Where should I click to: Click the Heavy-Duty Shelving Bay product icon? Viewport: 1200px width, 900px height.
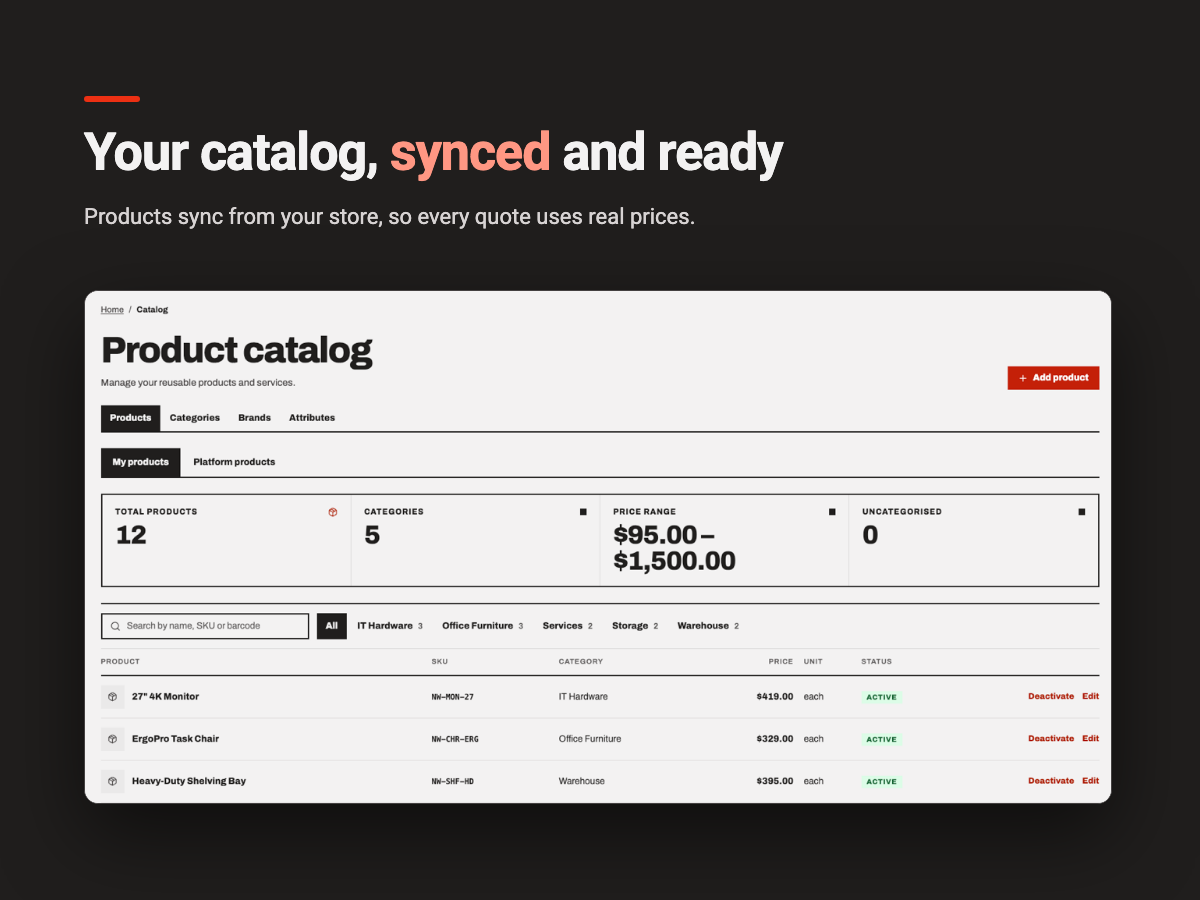(113, 781)
